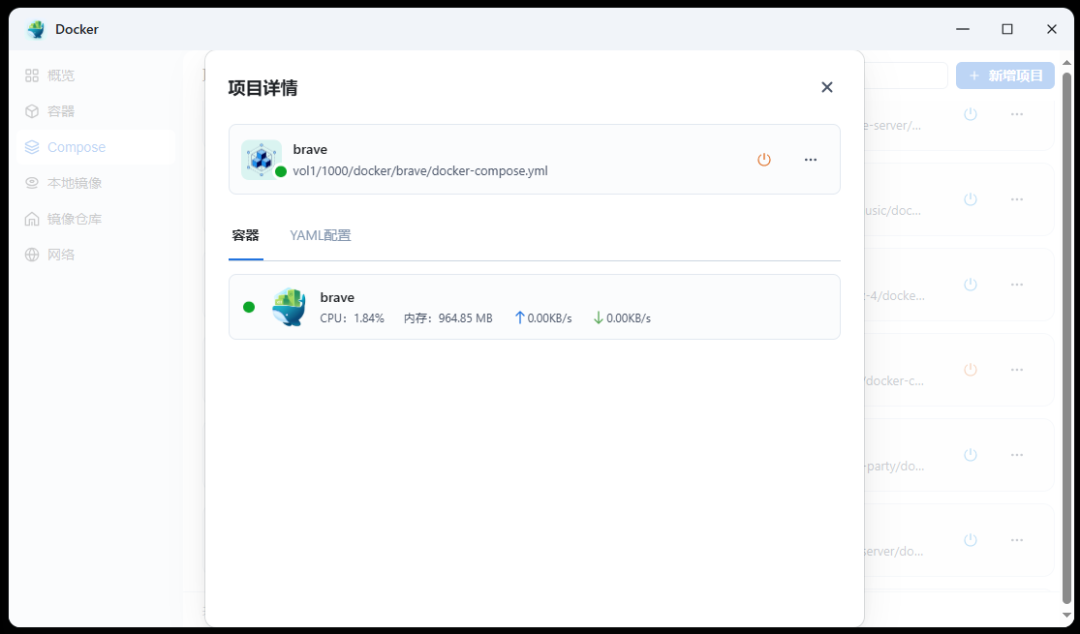Open more options on the /docker-c... row
The height and width of the screenshot is (634, 1080).
[1017, 369]
